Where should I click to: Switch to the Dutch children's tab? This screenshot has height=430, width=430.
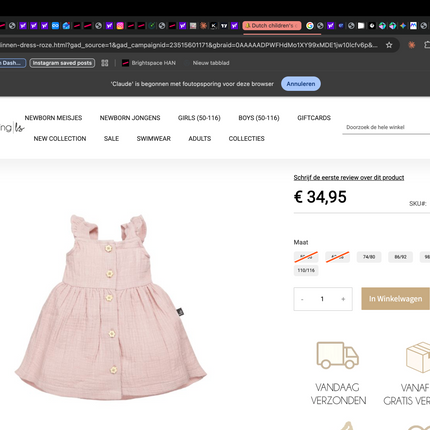(x=272, y=26)
